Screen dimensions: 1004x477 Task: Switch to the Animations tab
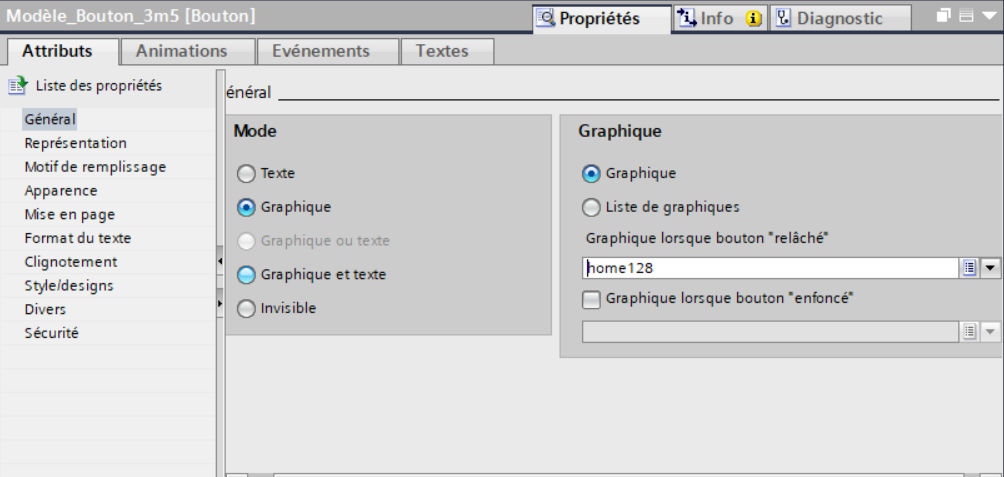tap(181, 51)
